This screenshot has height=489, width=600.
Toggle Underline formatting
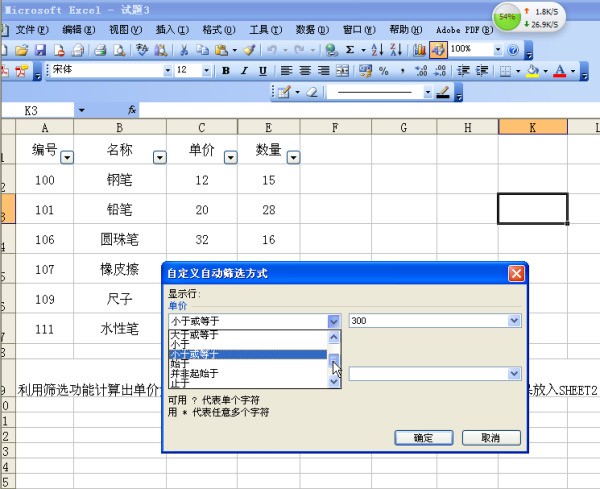pos(262,71)
